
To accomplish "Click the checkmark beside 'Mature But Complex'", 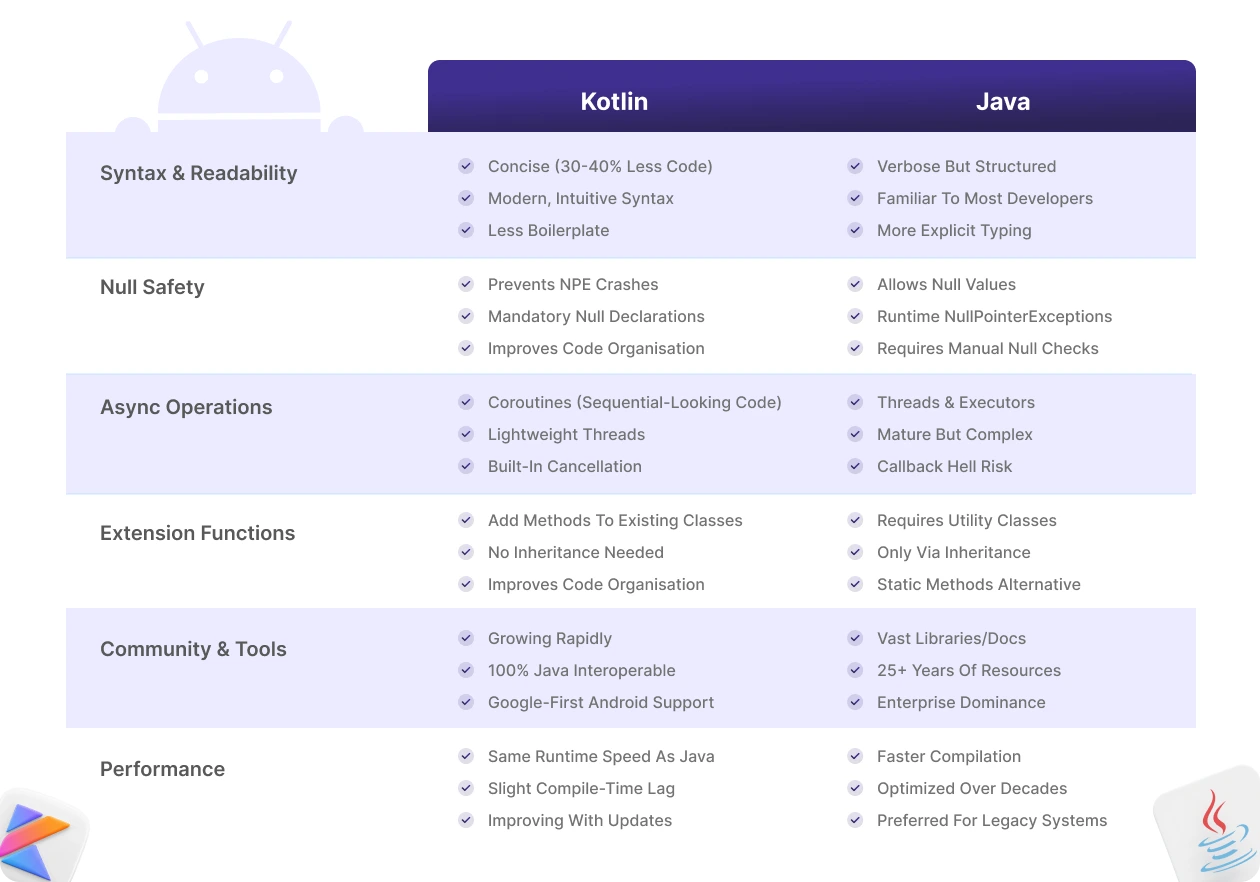I will (855, 434).
